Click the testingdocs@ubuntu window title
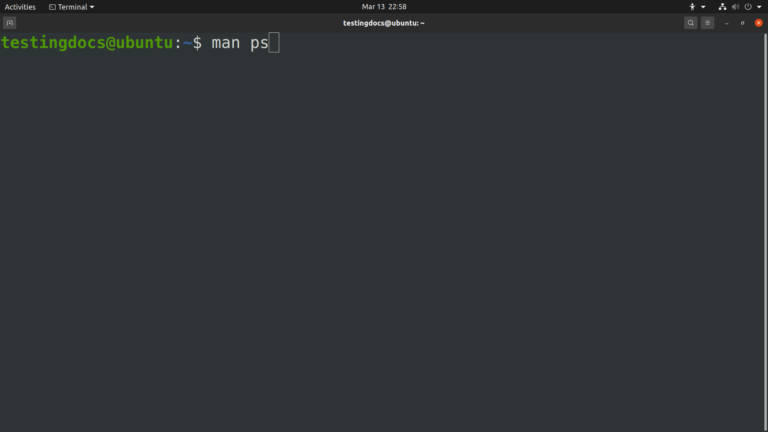Screen dimensions: 768x432 384,22
